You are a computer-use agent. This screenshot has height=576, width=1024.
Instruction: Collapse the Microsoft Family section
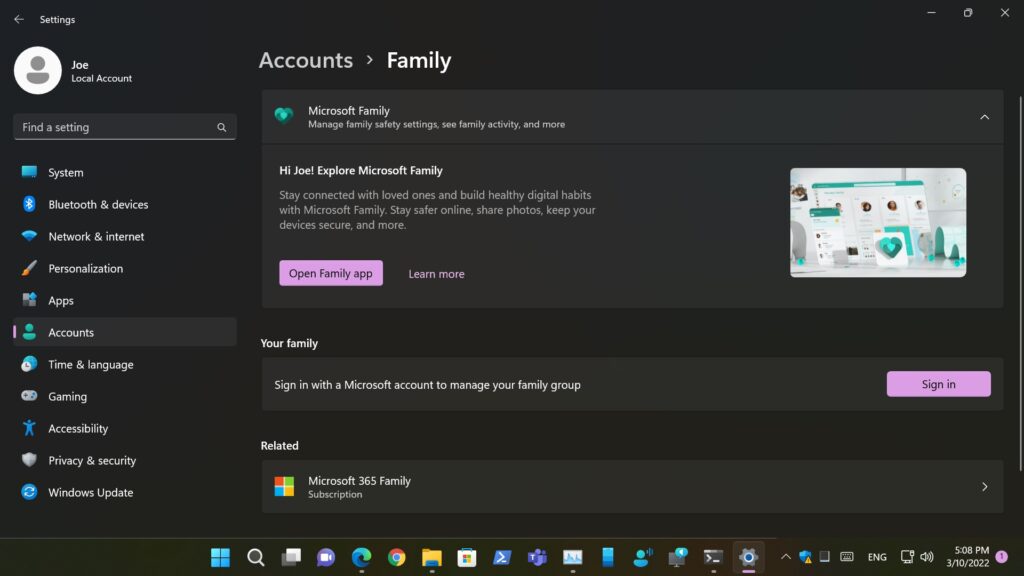[984, 117]
